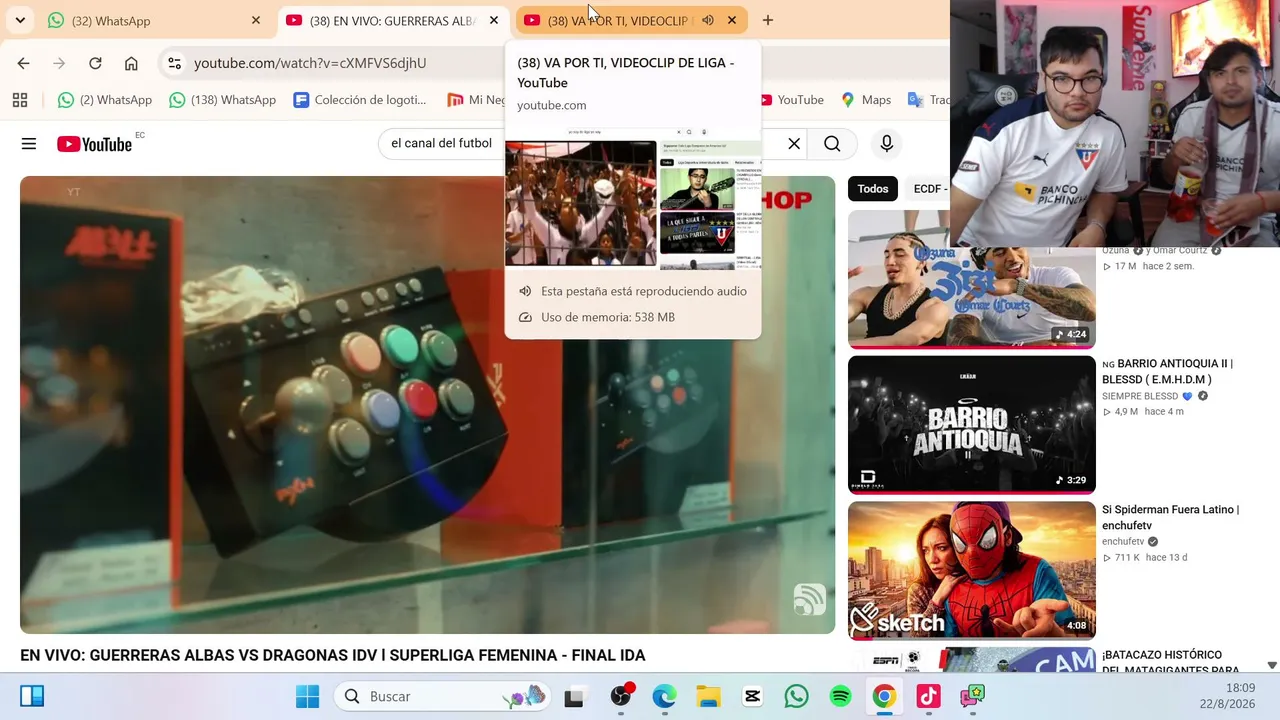Select the Todos filter chip

pos(873,189)
